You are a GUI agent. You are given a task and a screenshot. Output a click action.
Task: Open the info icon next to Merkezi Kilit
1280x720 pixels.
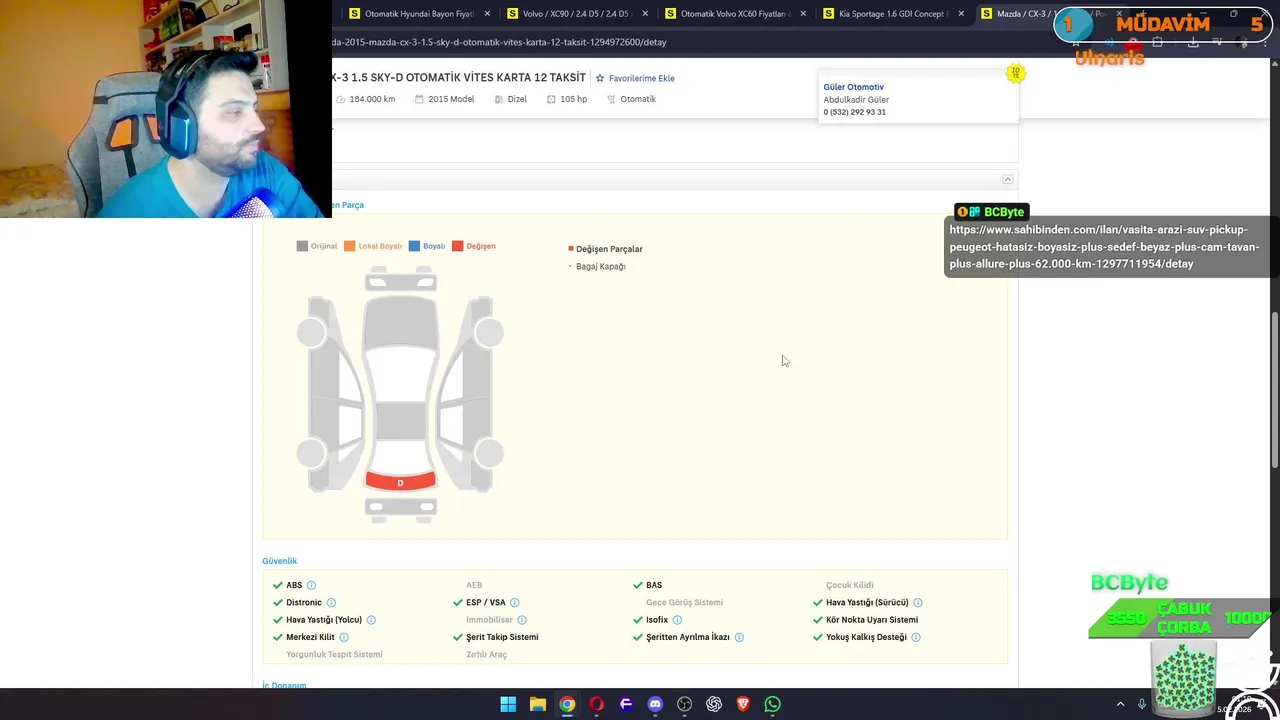tap(344, 637)
